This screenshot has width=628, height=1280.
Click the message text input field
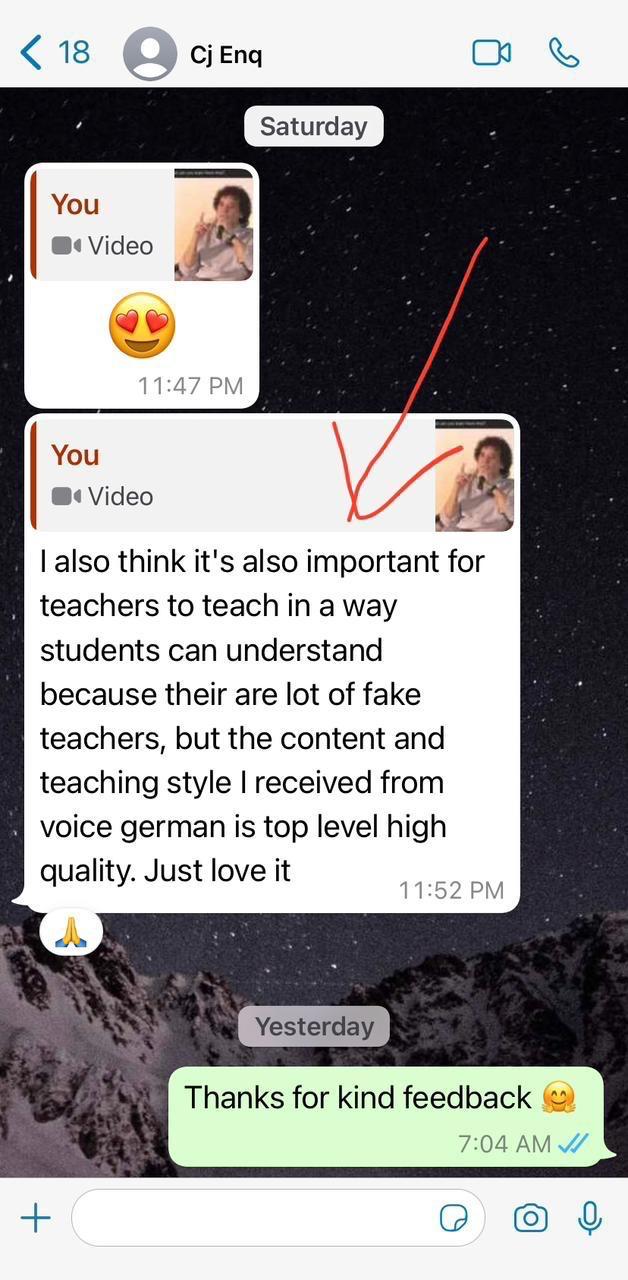[278, 1217]
